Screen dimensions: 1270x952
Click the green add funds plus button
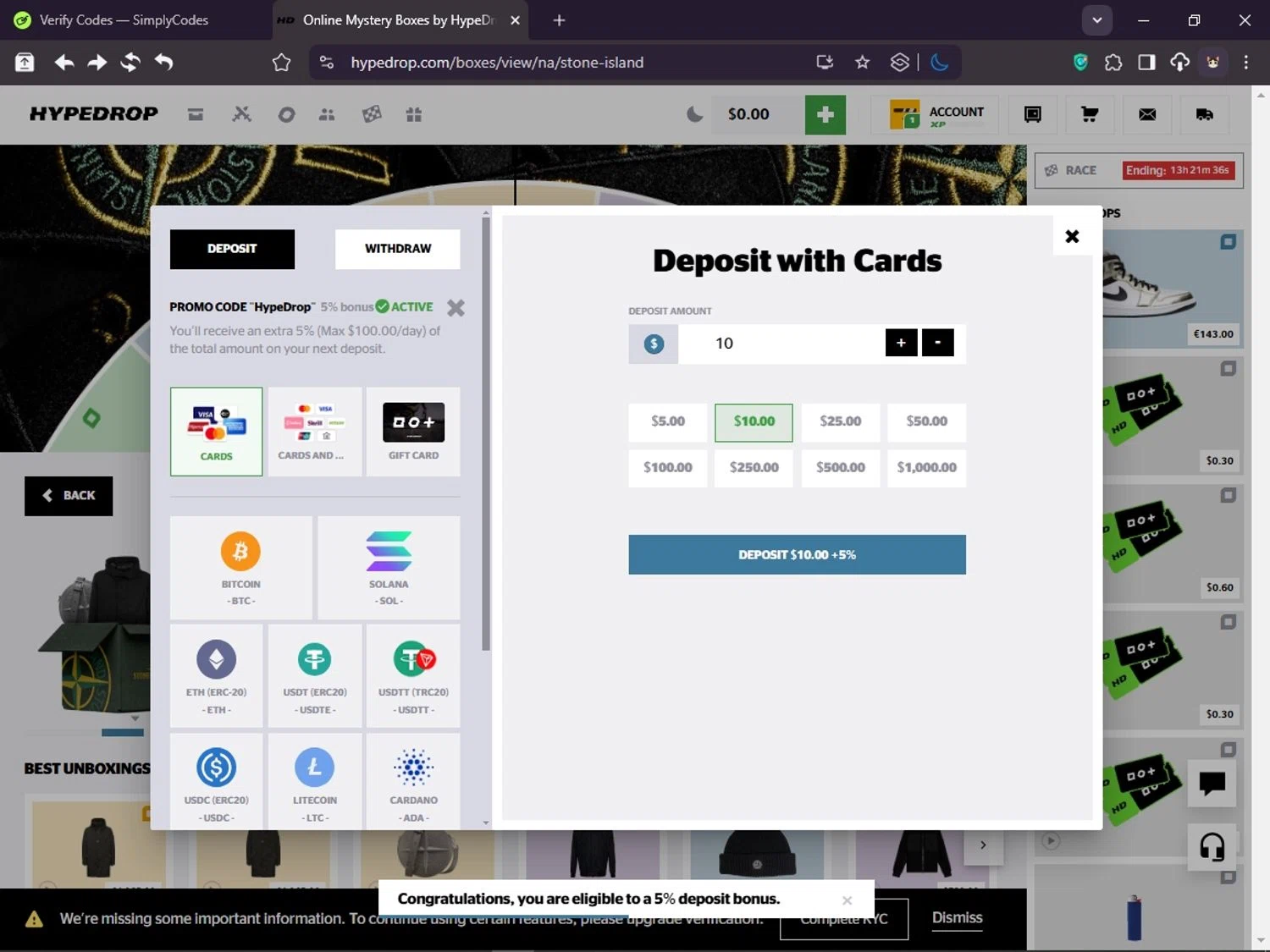825,114
